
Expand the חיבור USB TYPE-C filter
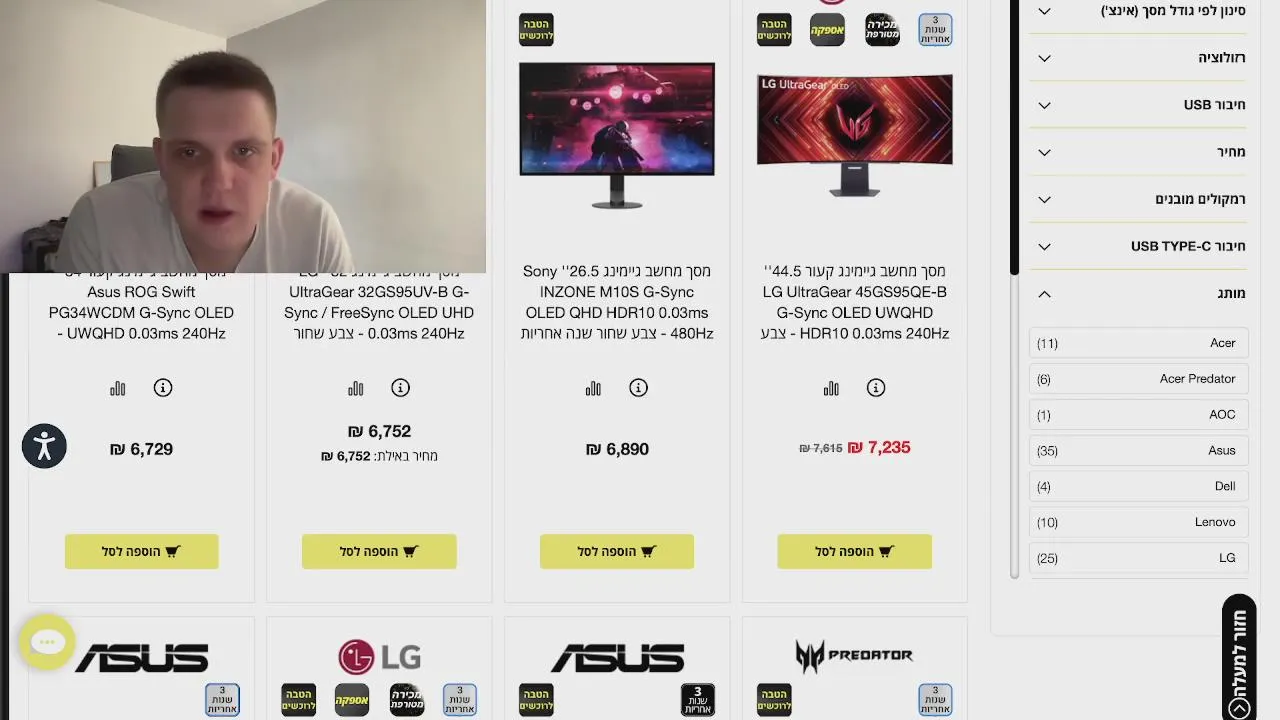(x=1138, y=246)
